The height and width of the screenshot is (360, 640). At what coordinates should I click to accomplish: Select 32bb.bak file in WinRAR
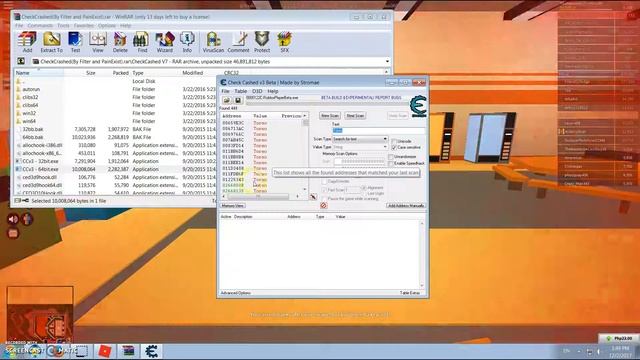click(x=32, y=129)
